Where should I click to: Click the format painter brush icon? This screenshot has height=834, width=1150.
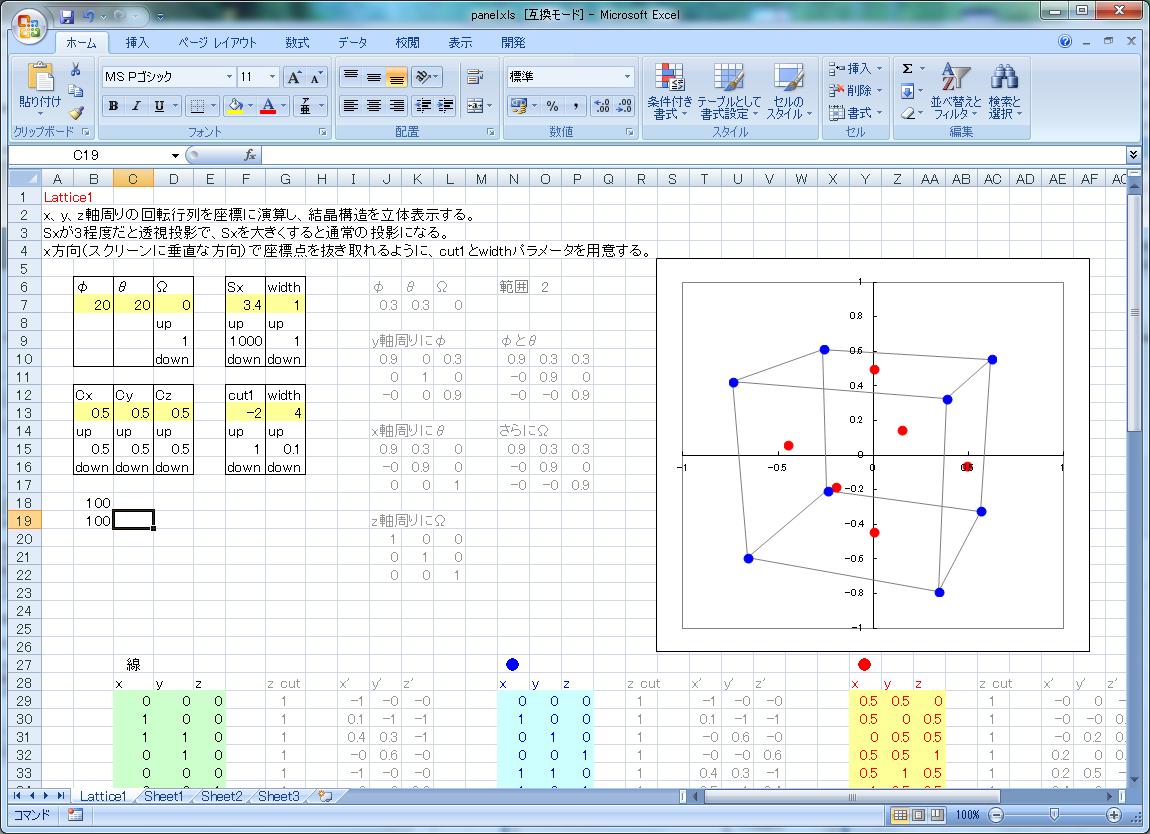pyautogui.click(x=76, y=113)
